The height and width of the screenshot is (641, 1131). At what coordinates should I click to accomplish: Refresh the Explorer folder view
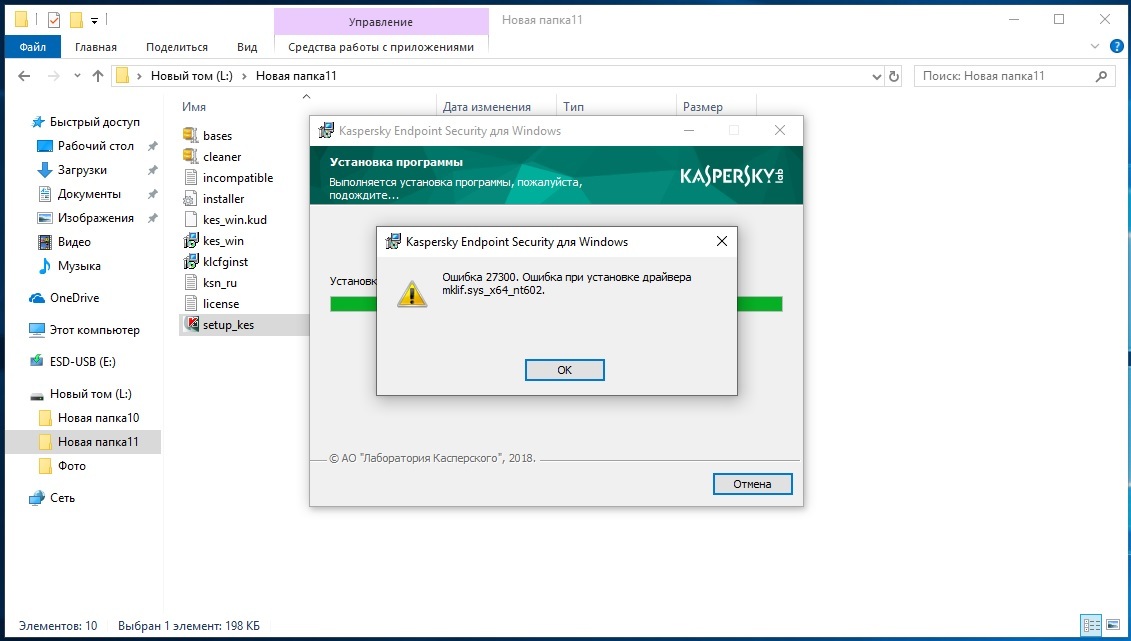pos(894,76)
